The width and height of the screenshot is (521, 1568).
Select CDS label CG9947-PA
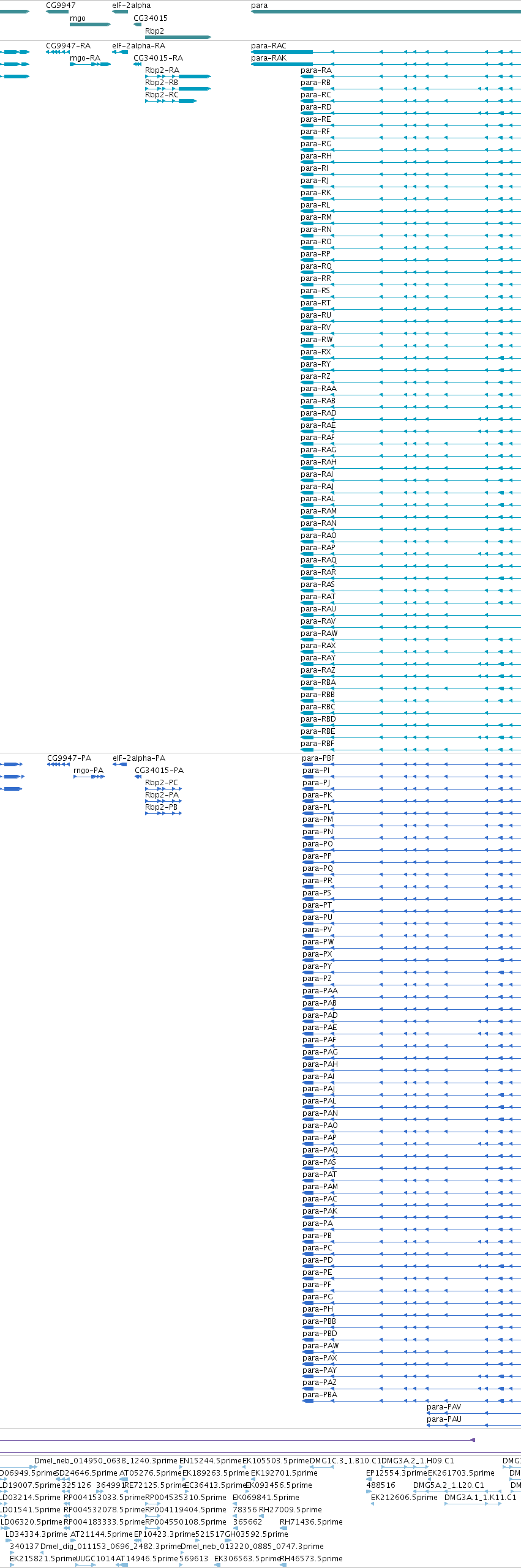tap(69, 758)
